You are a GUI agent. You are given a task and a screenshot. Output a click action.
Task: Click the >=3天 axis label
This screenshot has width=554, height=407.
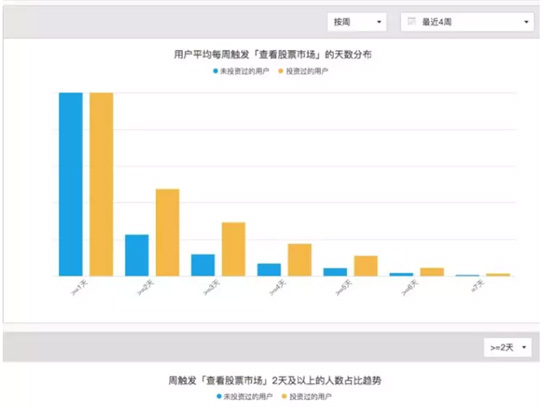click(x=212, y=287)
